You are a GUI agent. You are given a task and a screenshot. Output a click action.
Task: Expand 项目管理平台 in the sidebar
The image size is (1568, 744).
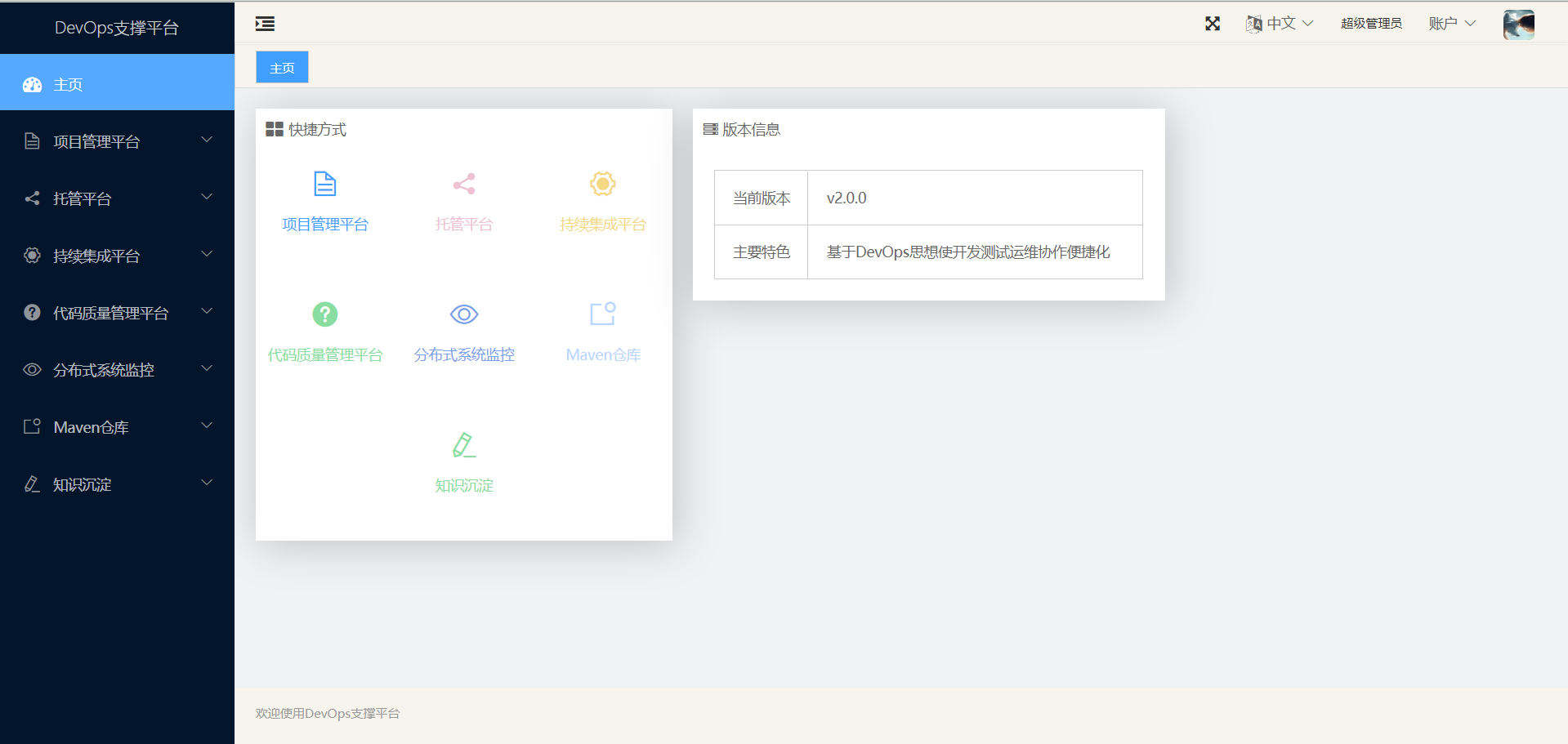point(117,141)
